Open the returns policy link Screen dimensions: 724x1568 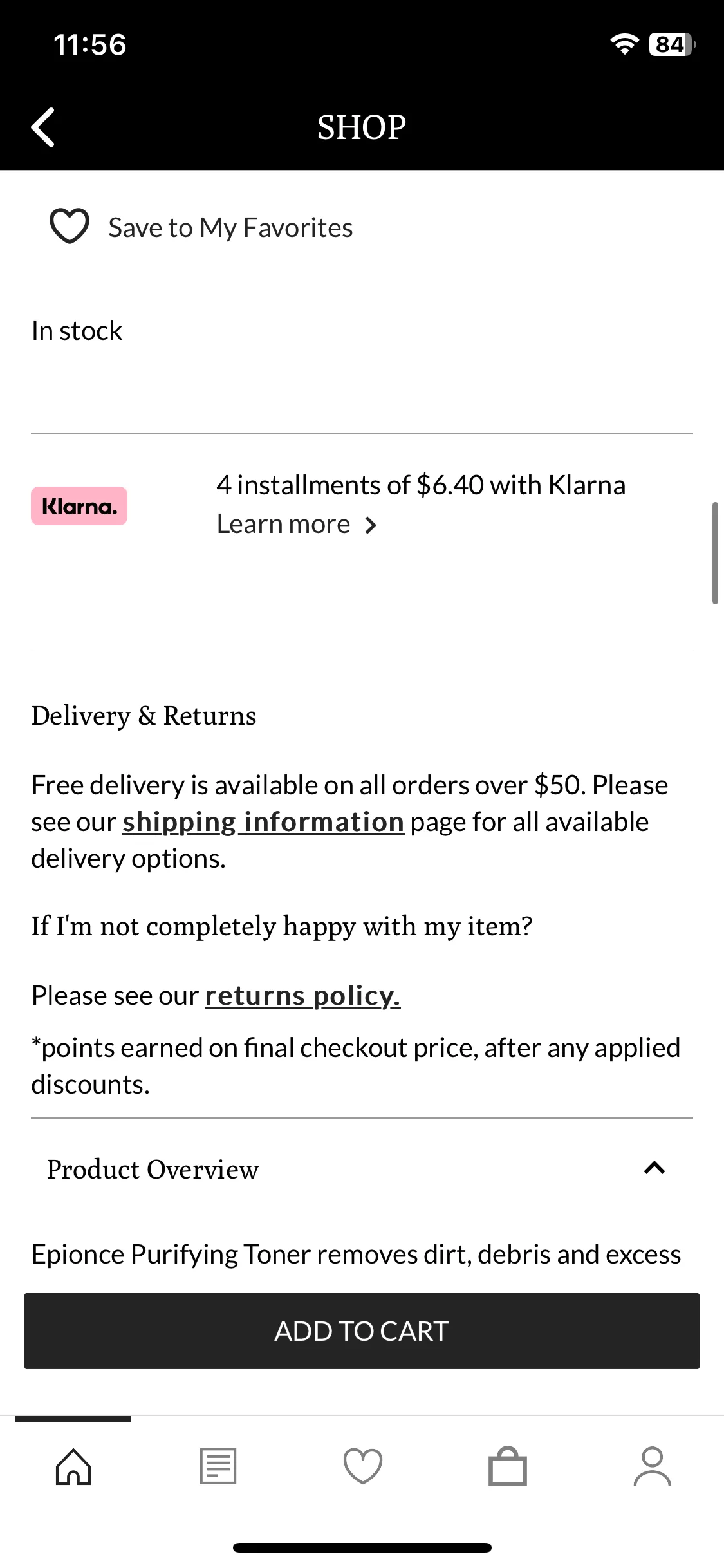[x=302, y=996]
